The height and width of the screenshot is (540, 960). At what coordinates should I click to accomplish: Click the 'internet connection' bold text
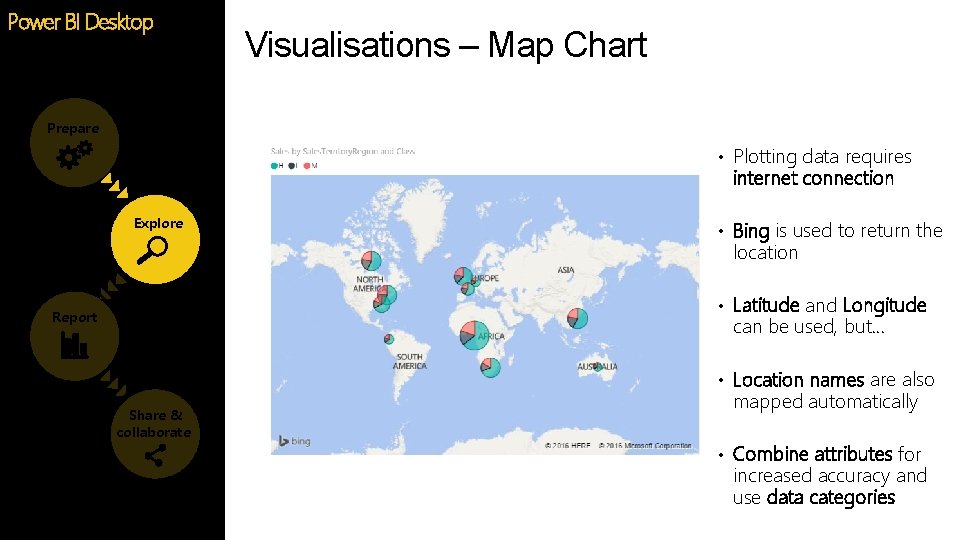click(x=813, y=178)
